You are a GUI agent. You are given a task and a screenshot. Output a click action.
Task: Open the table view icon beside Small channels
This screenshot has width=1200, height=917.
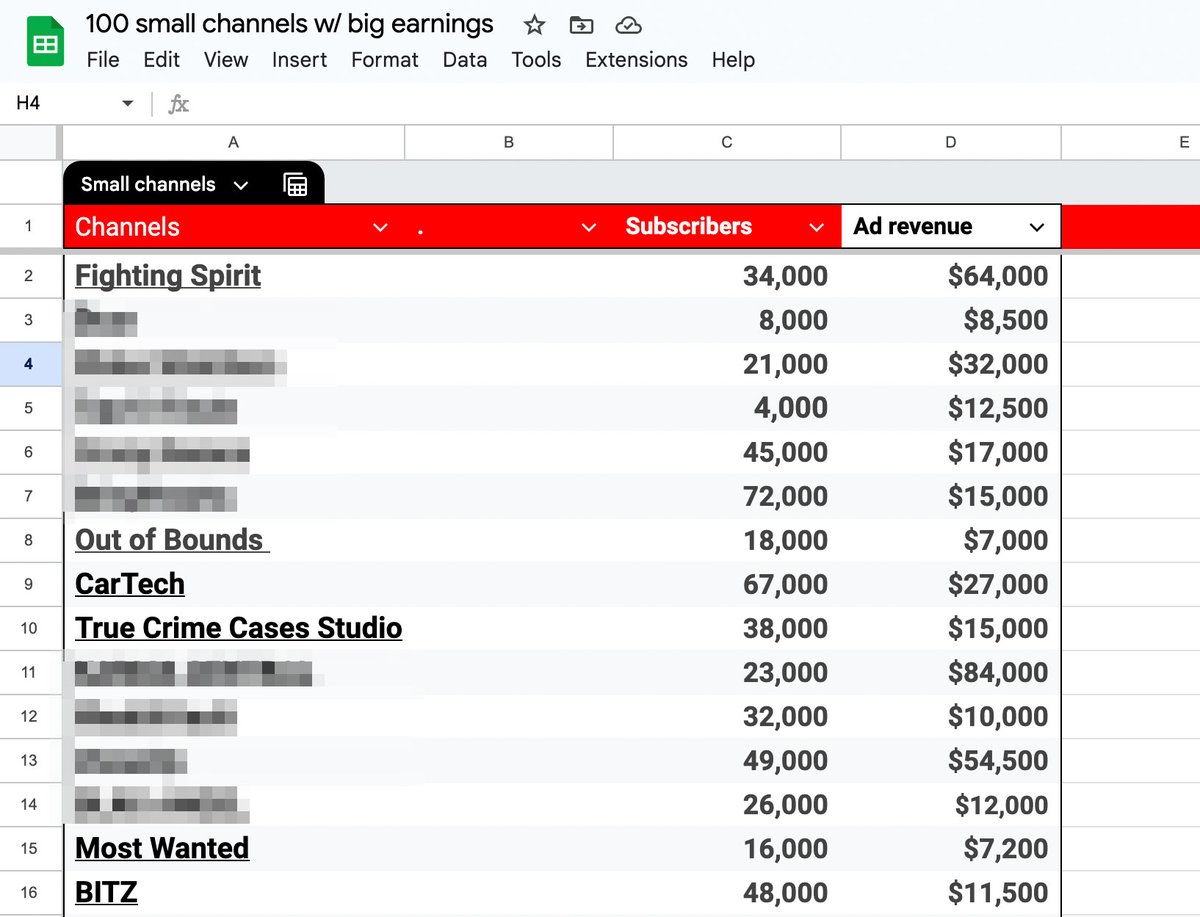click(295, 184)
